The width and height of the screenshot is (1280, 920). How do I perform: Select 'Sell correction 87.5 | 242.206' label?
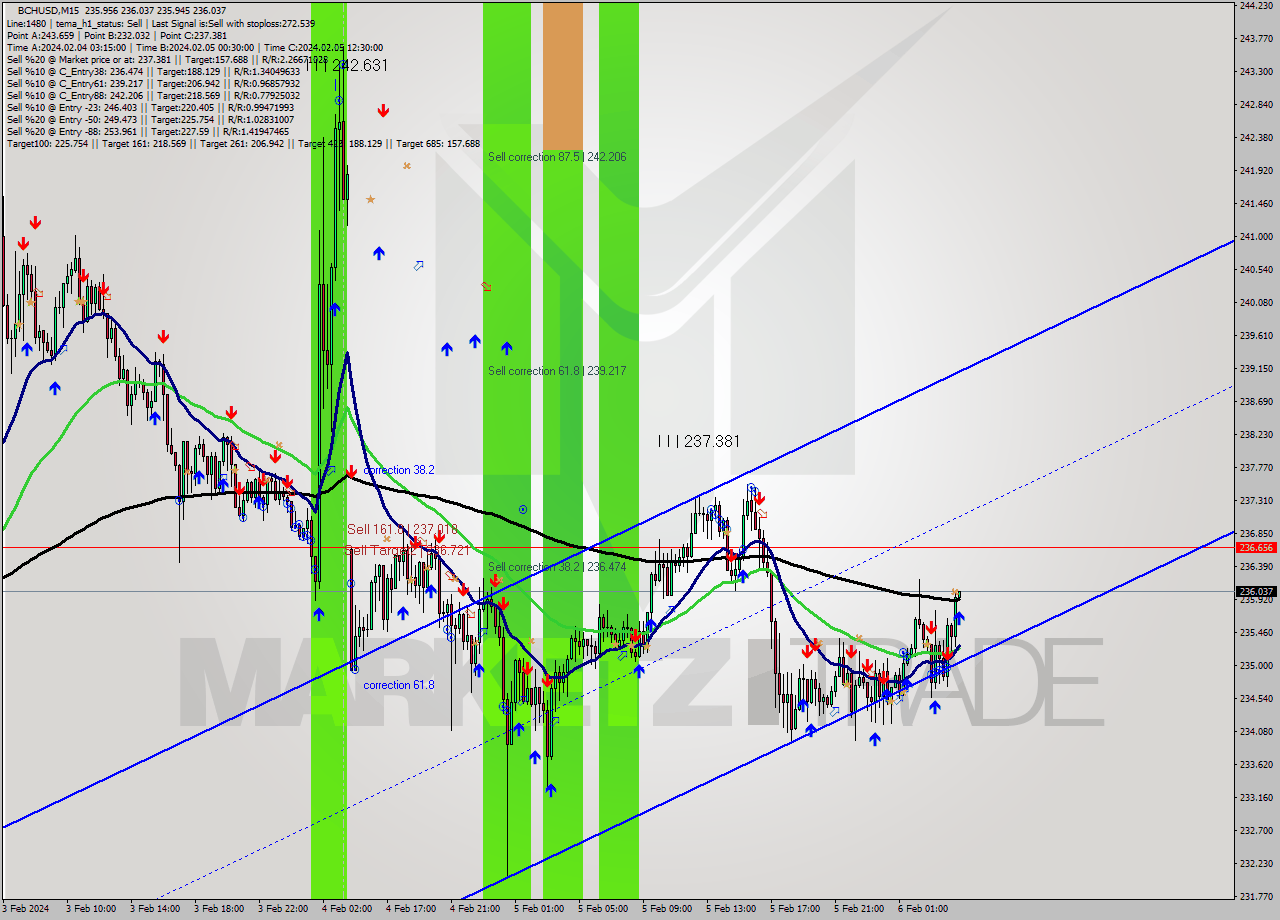click(x=557, y=157)
